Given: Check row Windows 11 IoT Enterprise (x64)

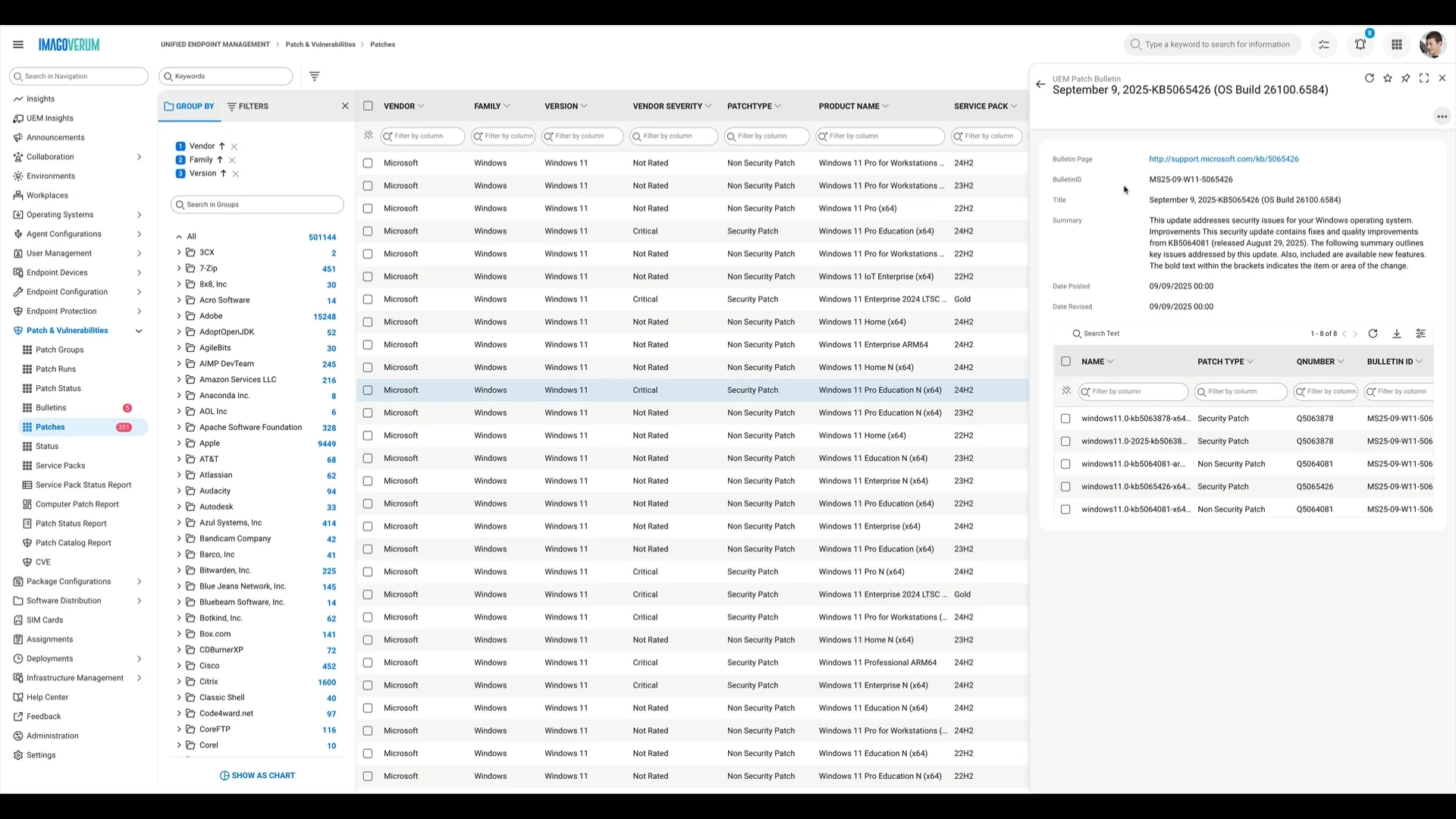Looking at the screenshot, I should (368, 277).
